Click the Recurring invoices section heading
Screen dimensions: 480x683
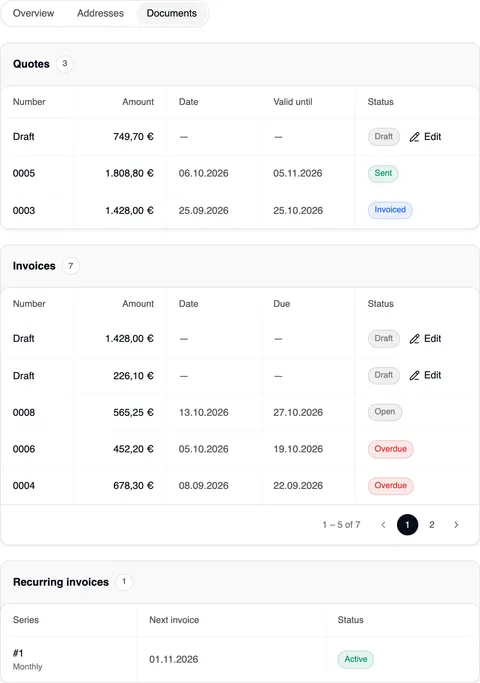coord(61,582)
